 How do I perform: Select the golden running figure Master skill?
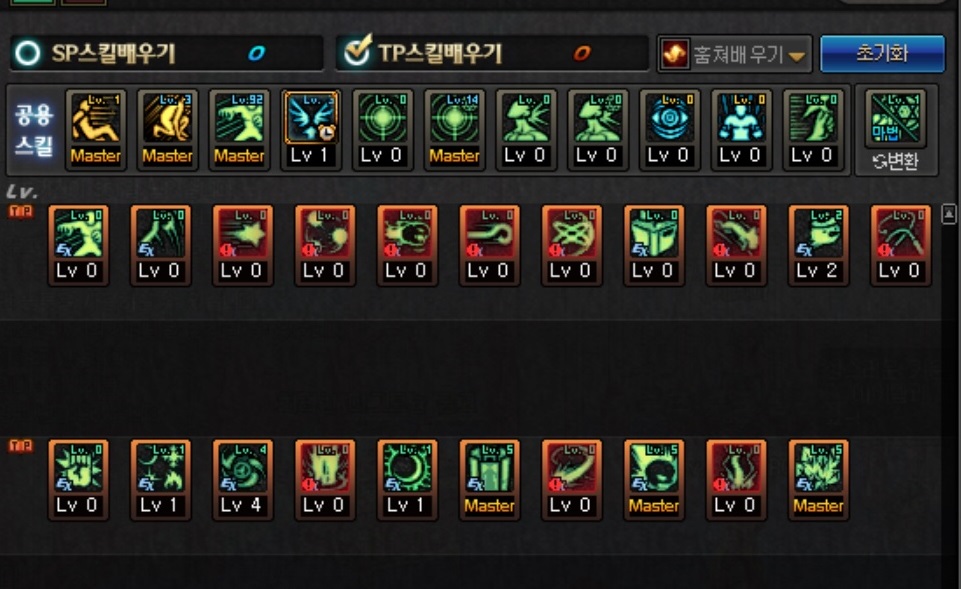click(96, 129)
